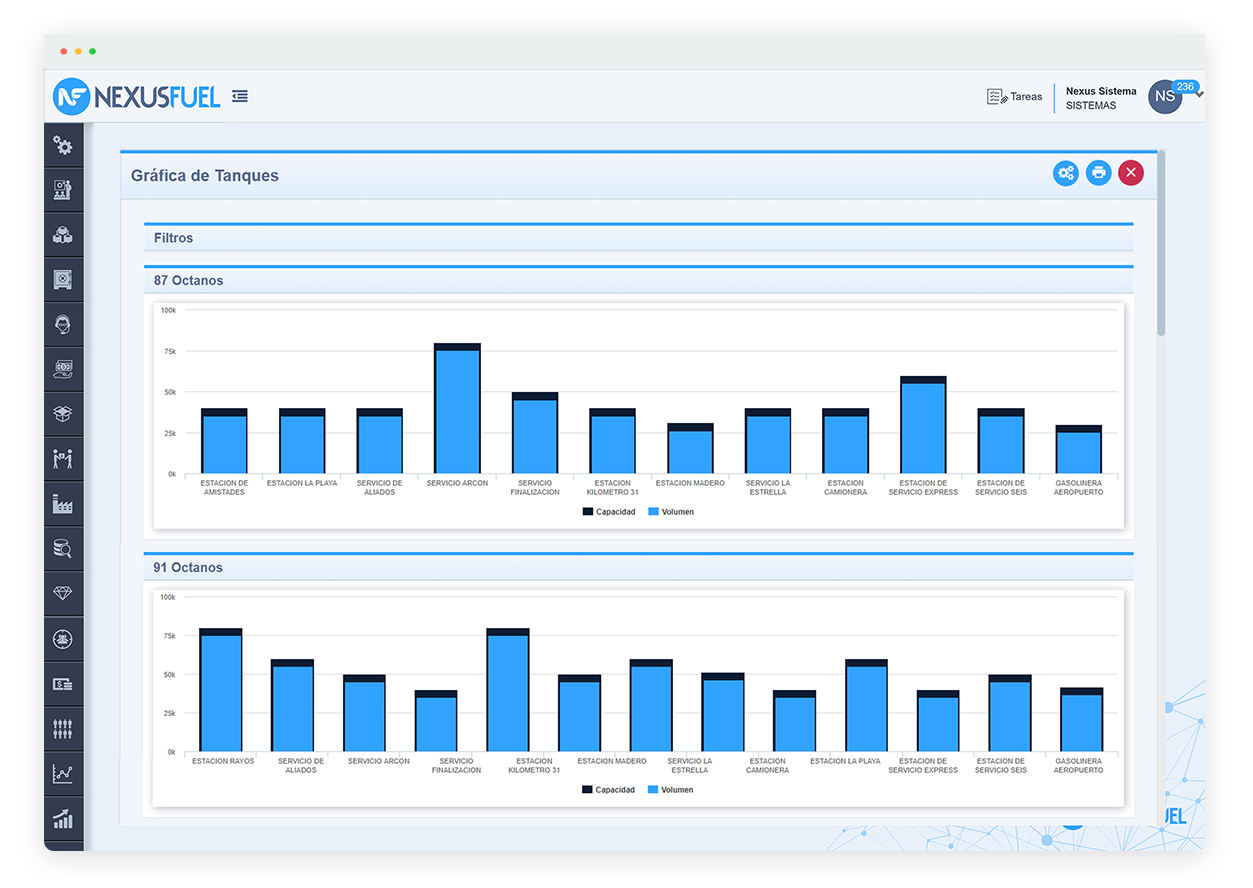Open the gears settings icon in sidebar
The width and height of the screenshot is (1253, 888).
point(63,146)
